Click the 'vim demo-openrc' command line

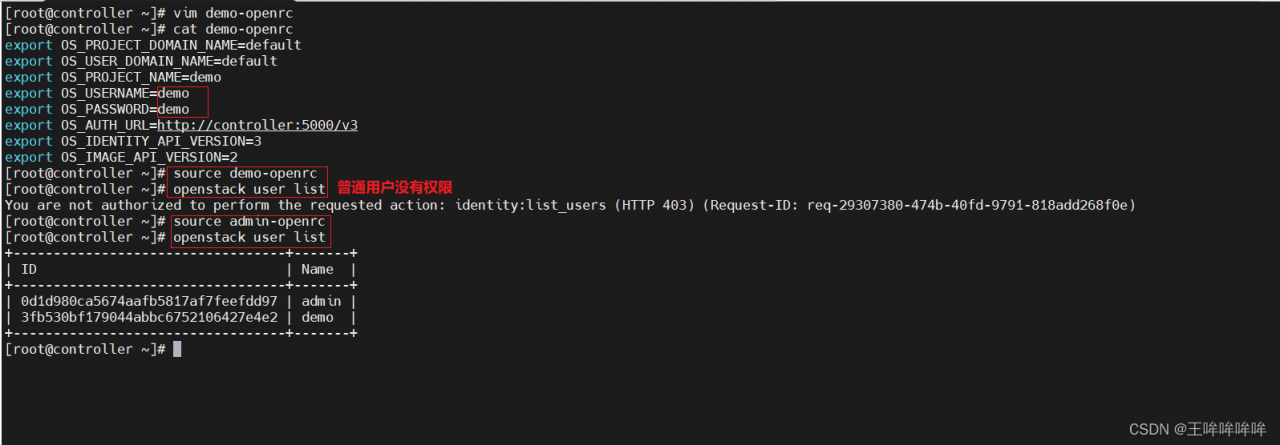(149, 13)
